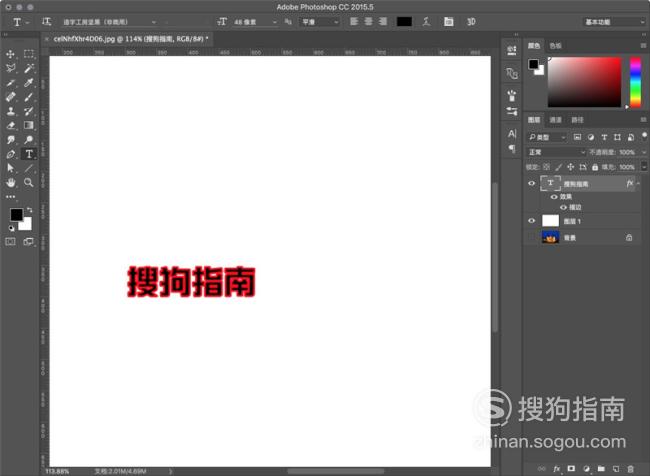Switch to the Swatches tab
This screenshot has width=650, height=476.
coord(555,46)
